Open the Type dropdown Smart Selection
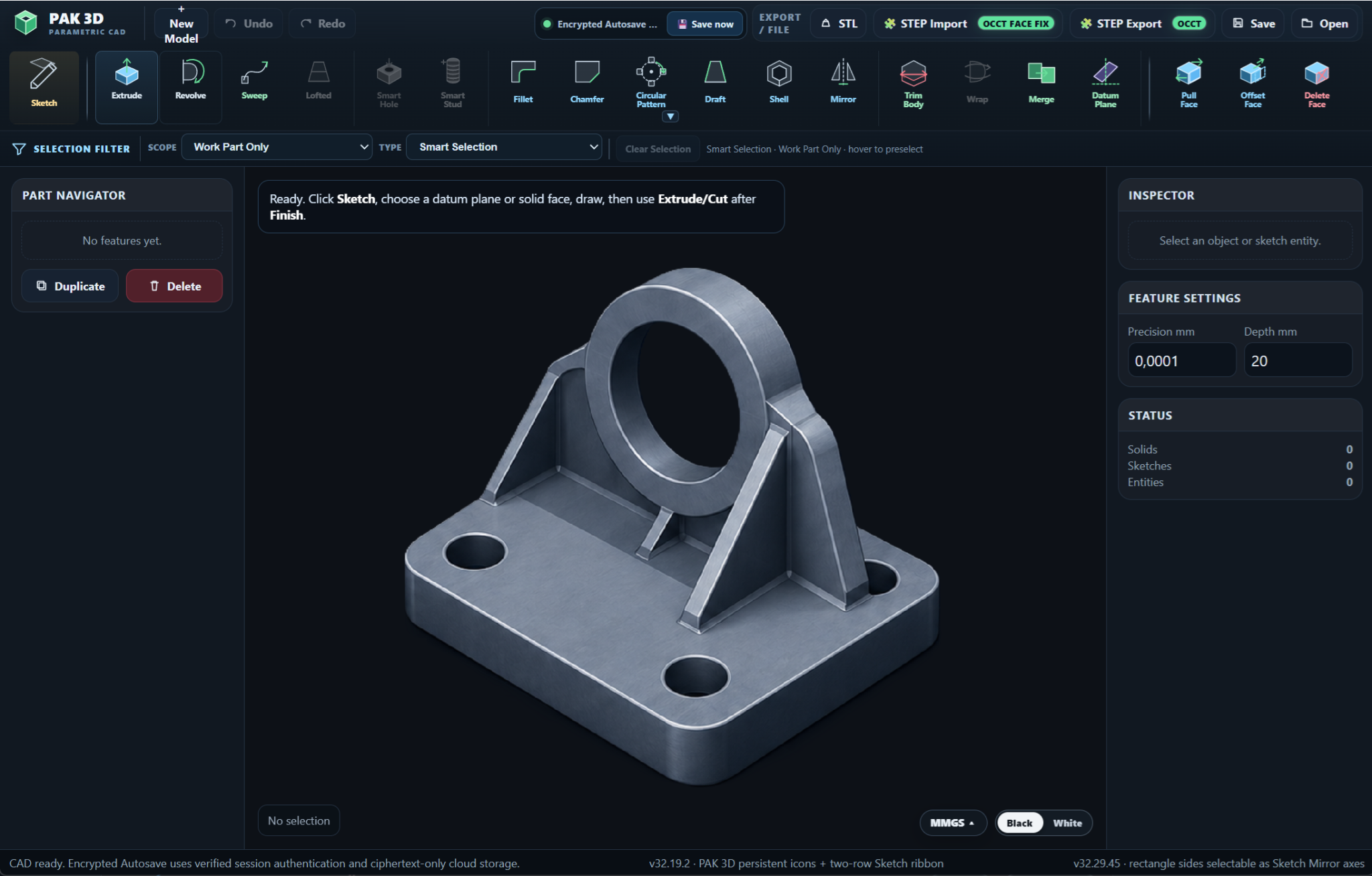The width and height of the screenshot is (1372, 876). [x=504, y=147]
